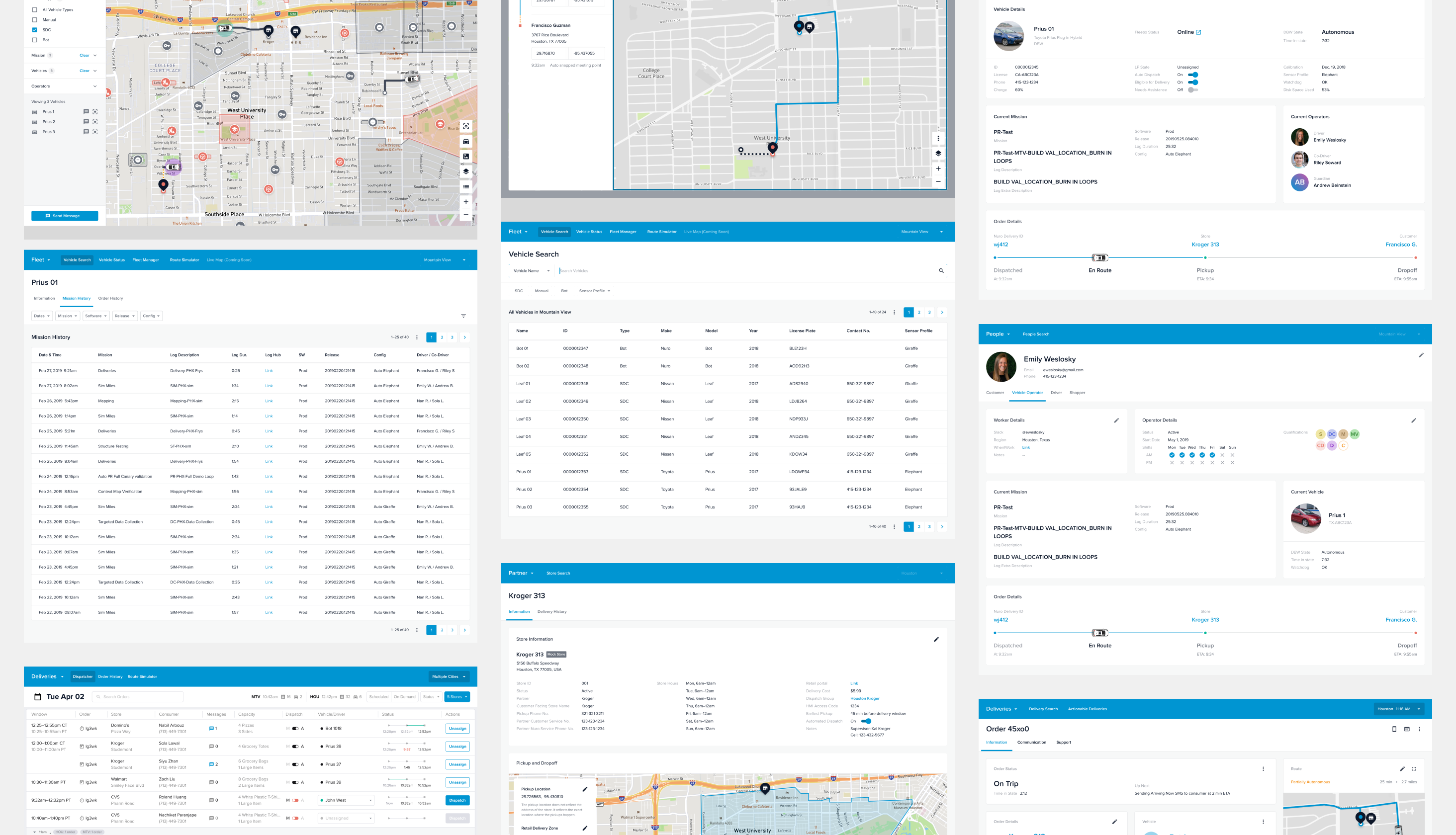Expand Operators filter section chevron
The image size is (1456, 835).
click(x=94, y=86)
